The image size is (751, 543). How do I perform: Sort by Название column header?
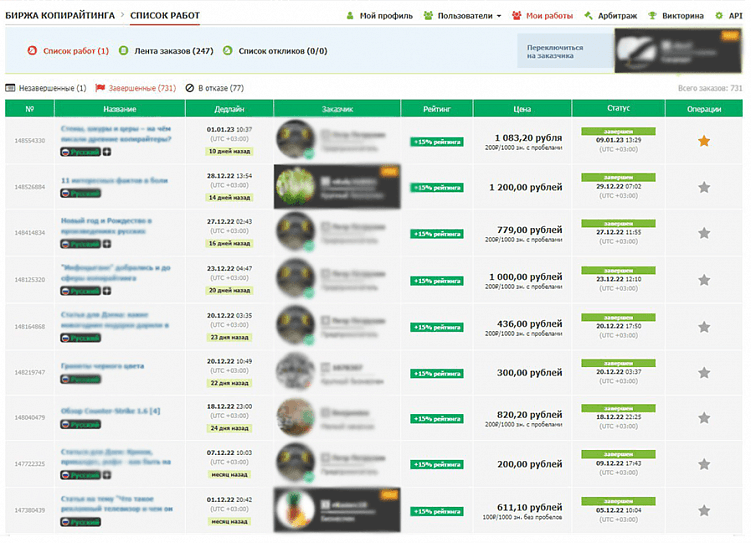pyautogui.click(x=120, y=109)
